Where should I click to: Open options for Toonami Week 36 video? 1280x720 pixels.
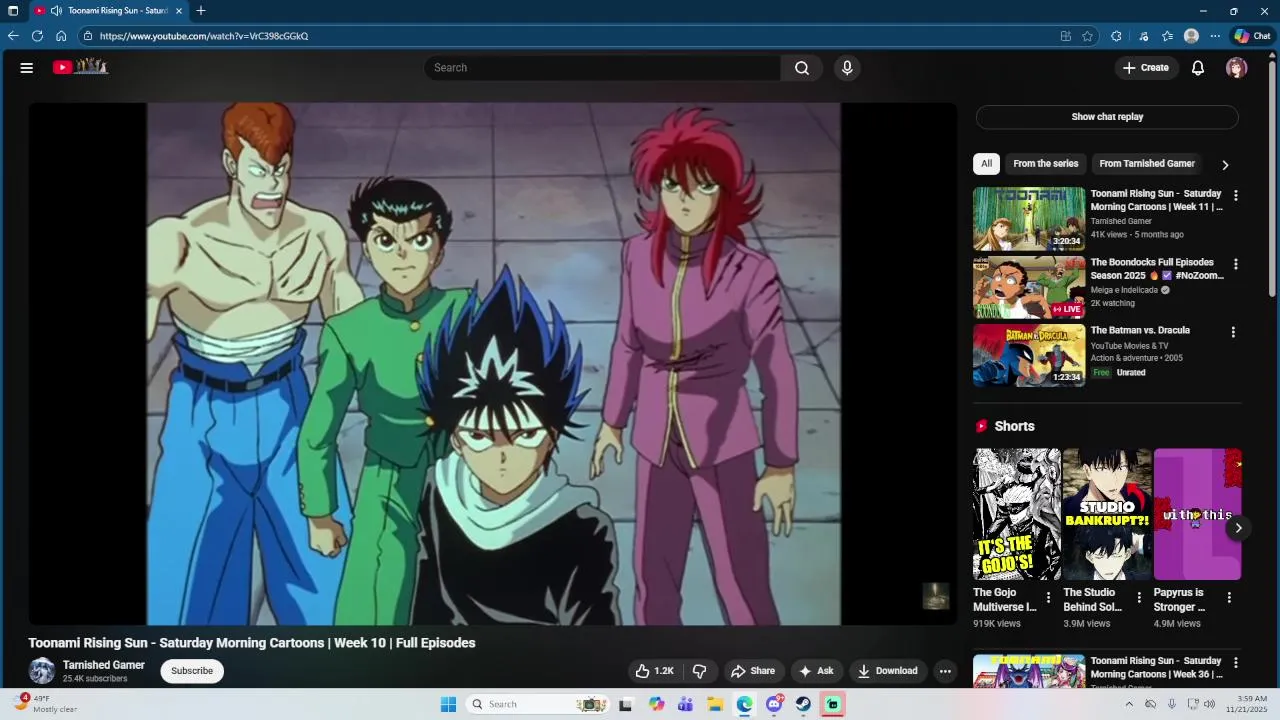pyautogui.click(x=1235, y=663)
